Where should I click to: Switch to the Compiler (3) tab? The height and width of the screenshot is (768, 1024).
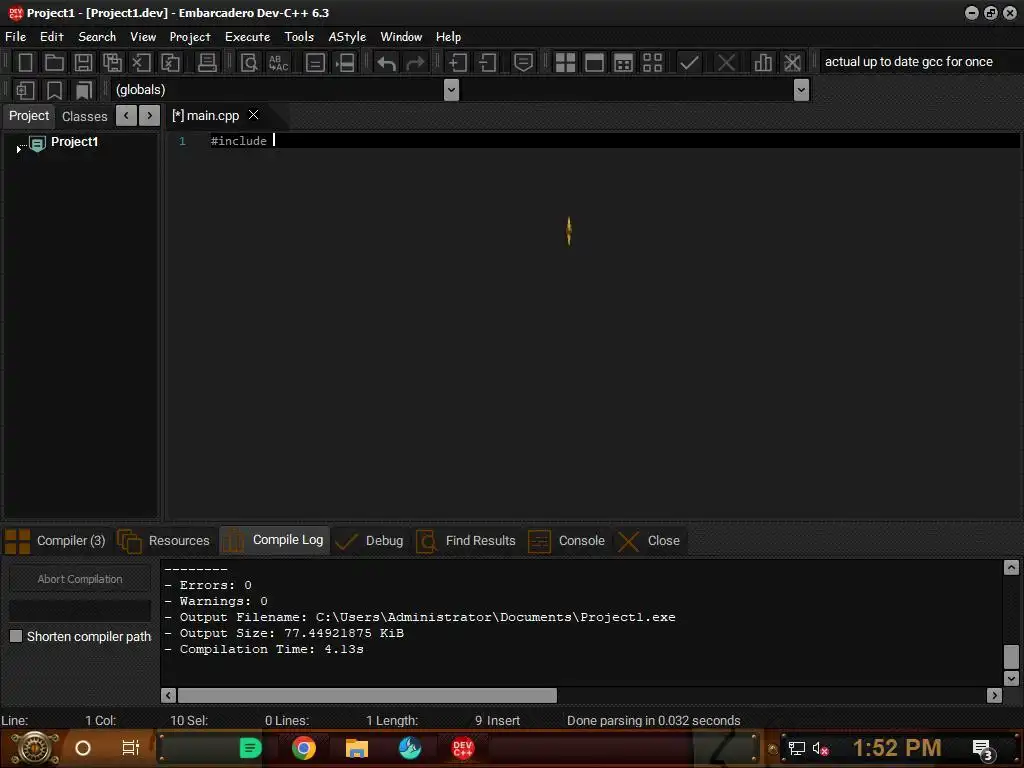tap(56, 541)
